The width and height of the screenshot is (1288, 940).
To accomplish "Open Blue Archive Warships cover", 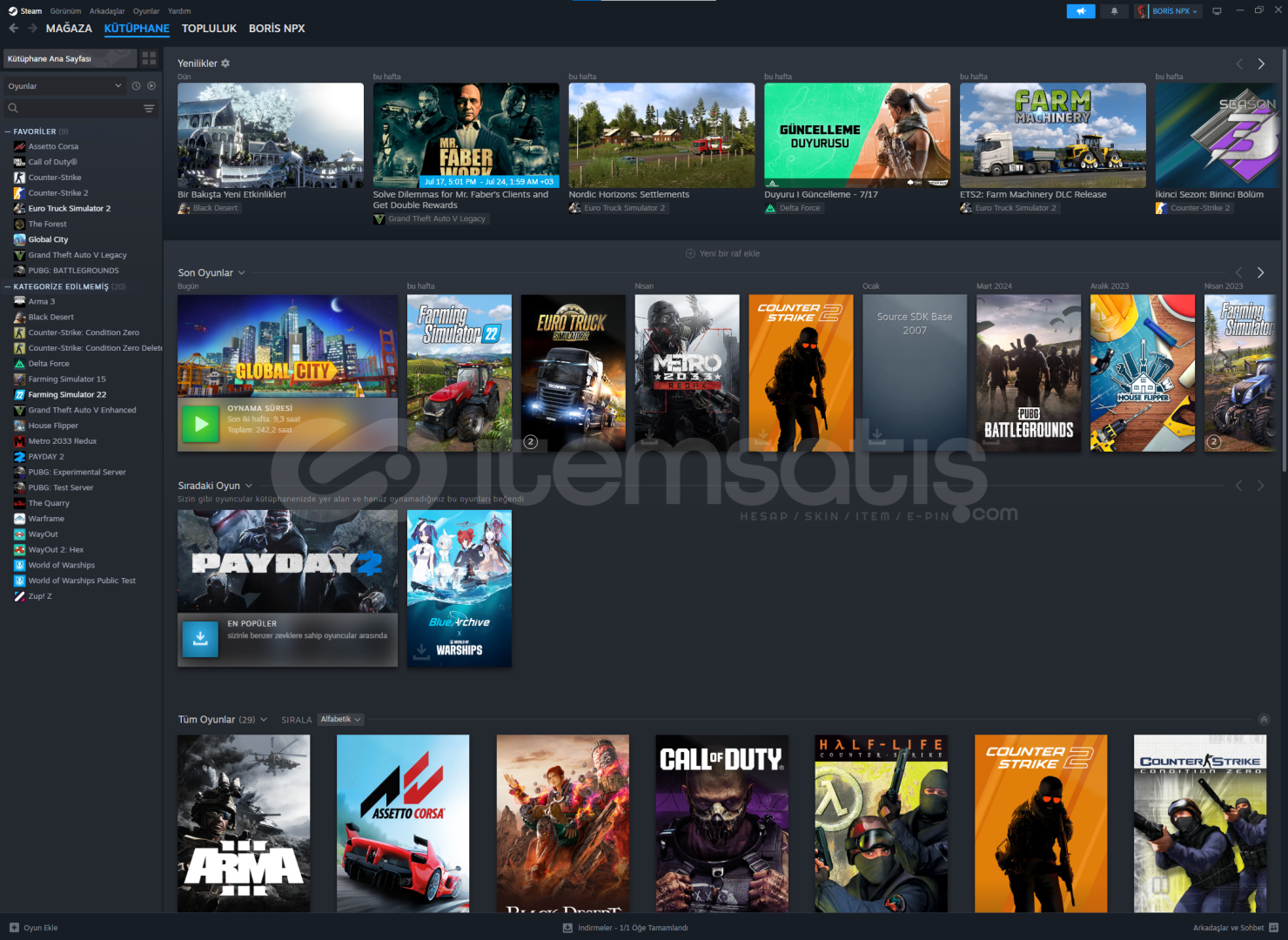I will [x=460, y=588].
